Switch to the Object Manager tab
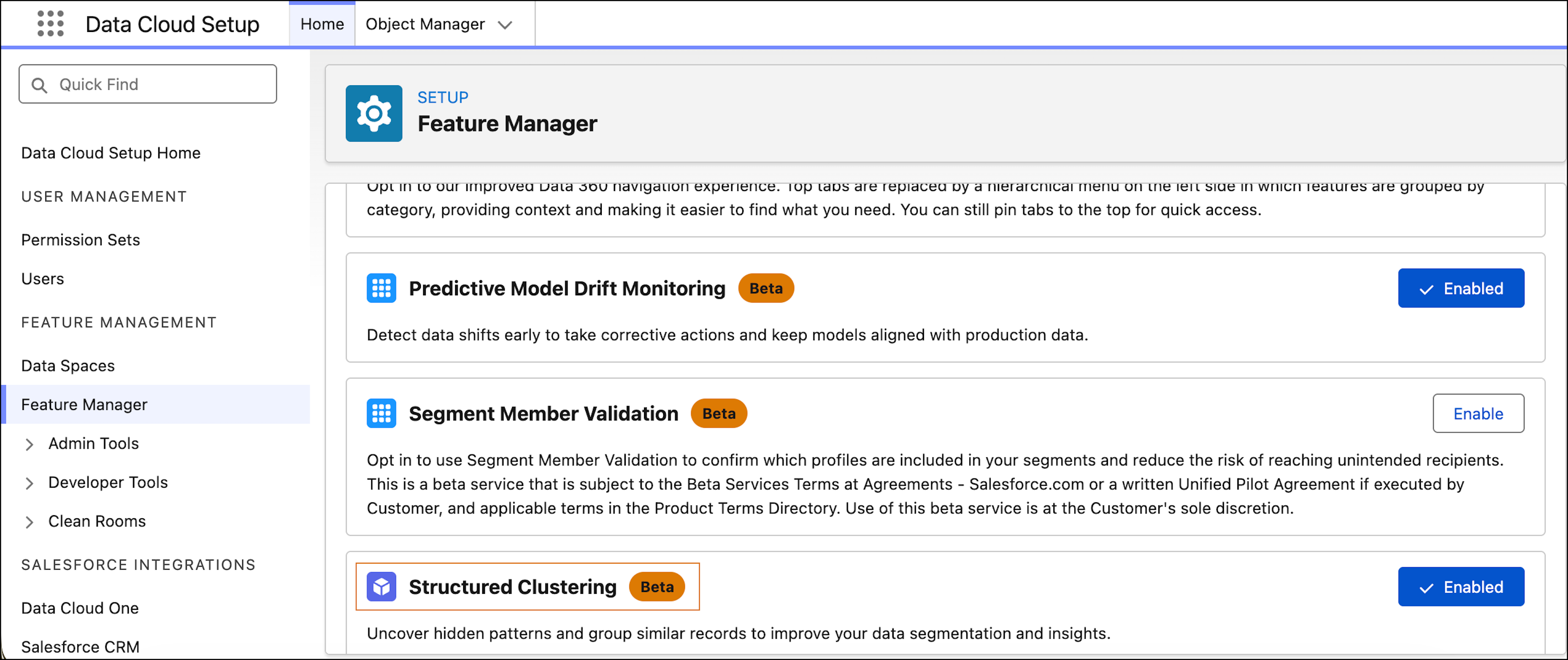Viewport: 1568px width, 660px height. [425, 24]
